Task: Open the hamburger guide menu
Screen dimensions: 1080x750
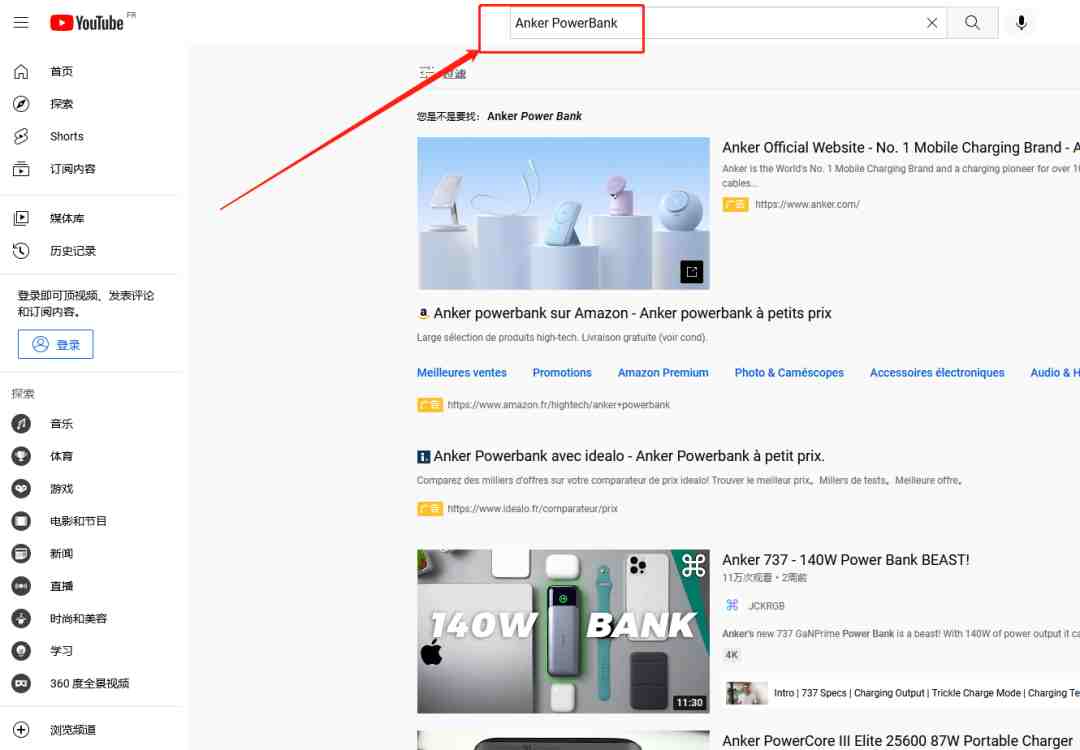Action: coord(21,23)
